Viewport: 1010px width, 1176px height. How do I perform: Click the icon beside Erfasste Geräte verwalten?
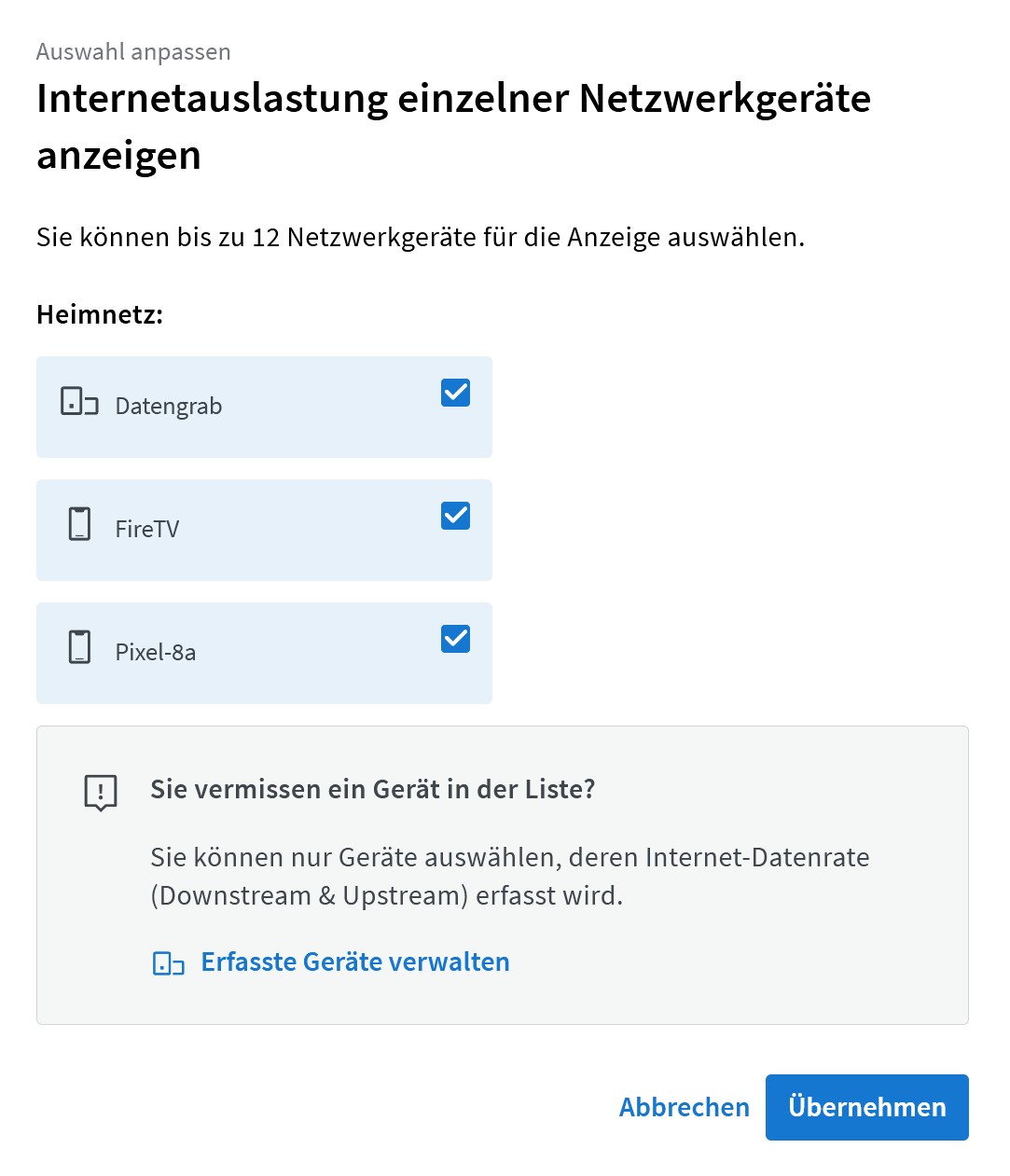pos(169,963)
